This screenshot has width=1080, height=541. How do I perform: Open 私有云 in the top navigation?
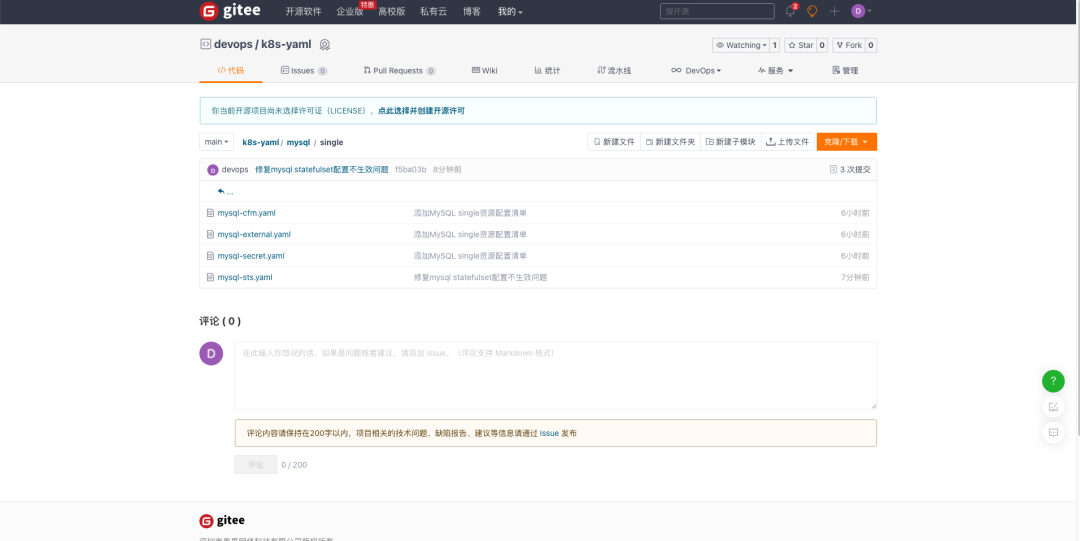click(x=433, y=12)
